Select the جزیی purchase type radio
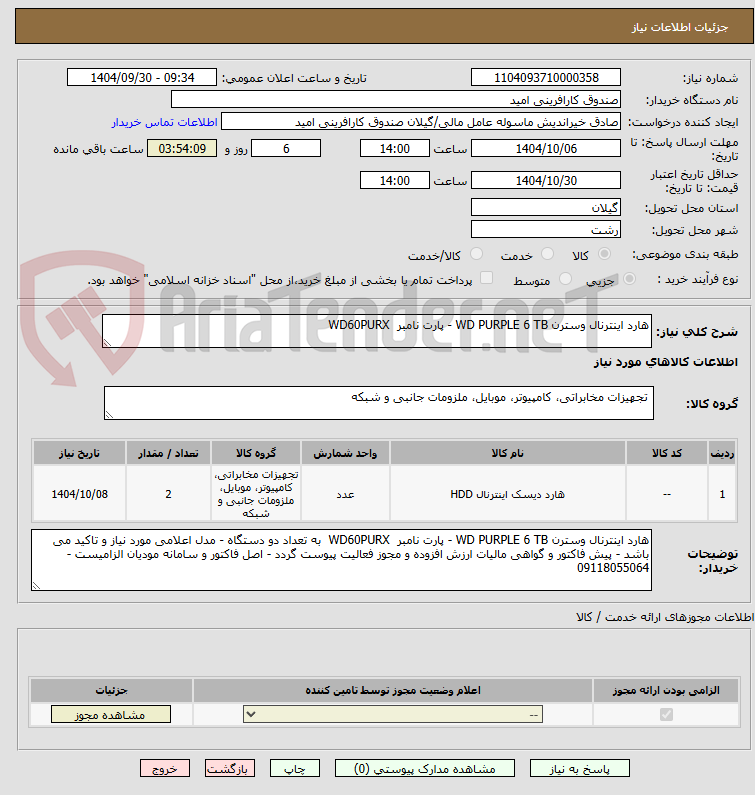 click(x=629, y=278)
